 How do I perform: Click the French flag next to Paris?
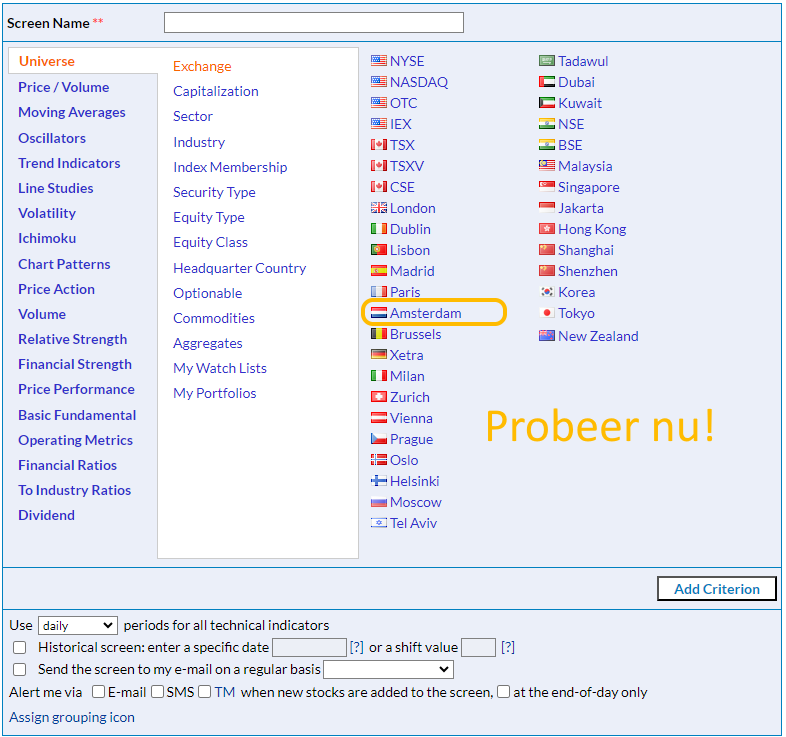(378, 292)
